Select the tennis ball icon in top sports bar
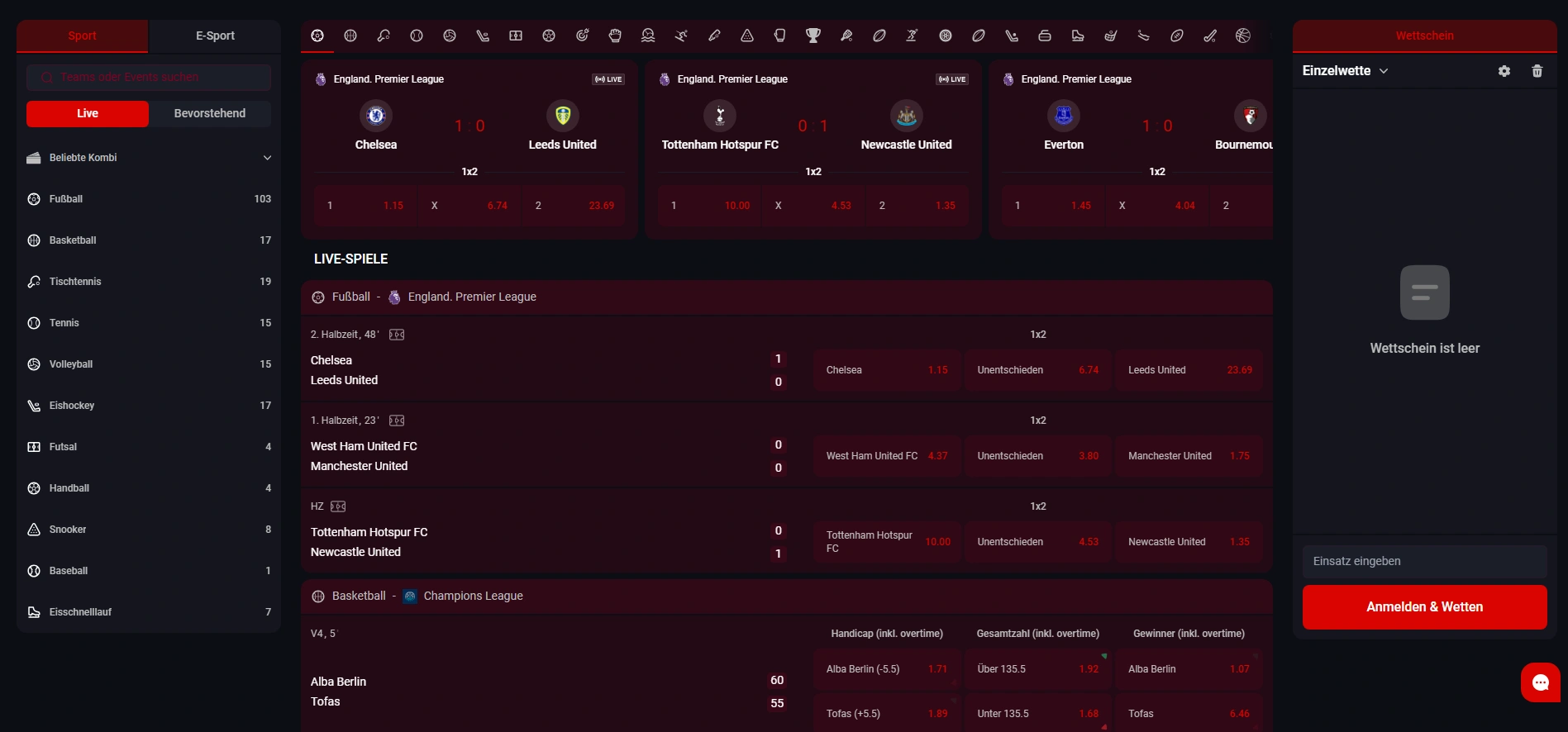The height and width of the screenshot is (732, 1568). tap(417, 36)
